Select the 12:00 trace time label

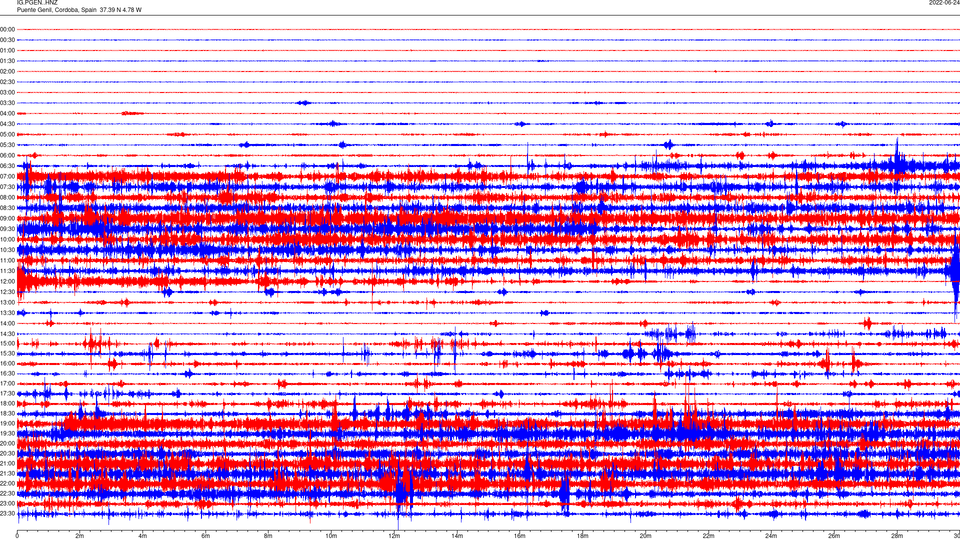7,282
